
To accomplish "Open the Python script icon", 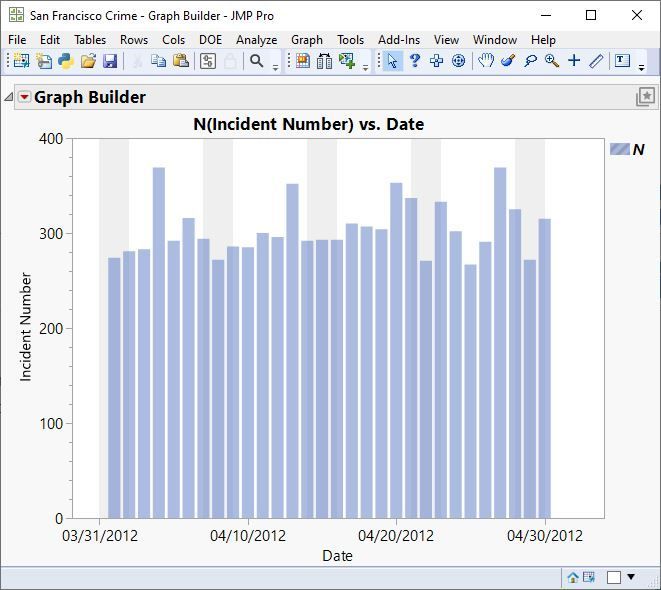I will [x=66, y=61].
